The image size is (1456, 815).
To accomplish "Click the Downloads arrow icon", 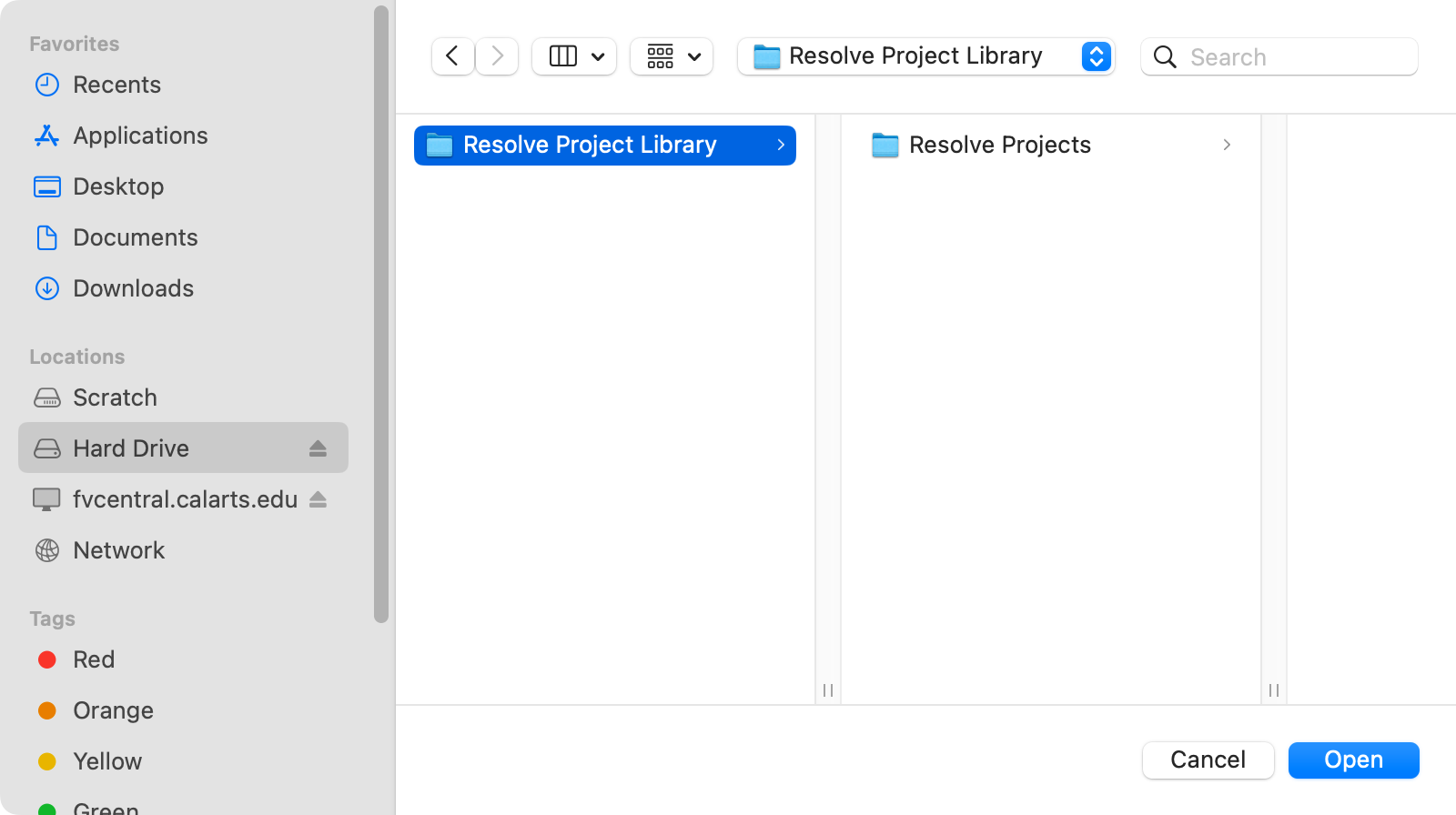I will click(47, 288).
